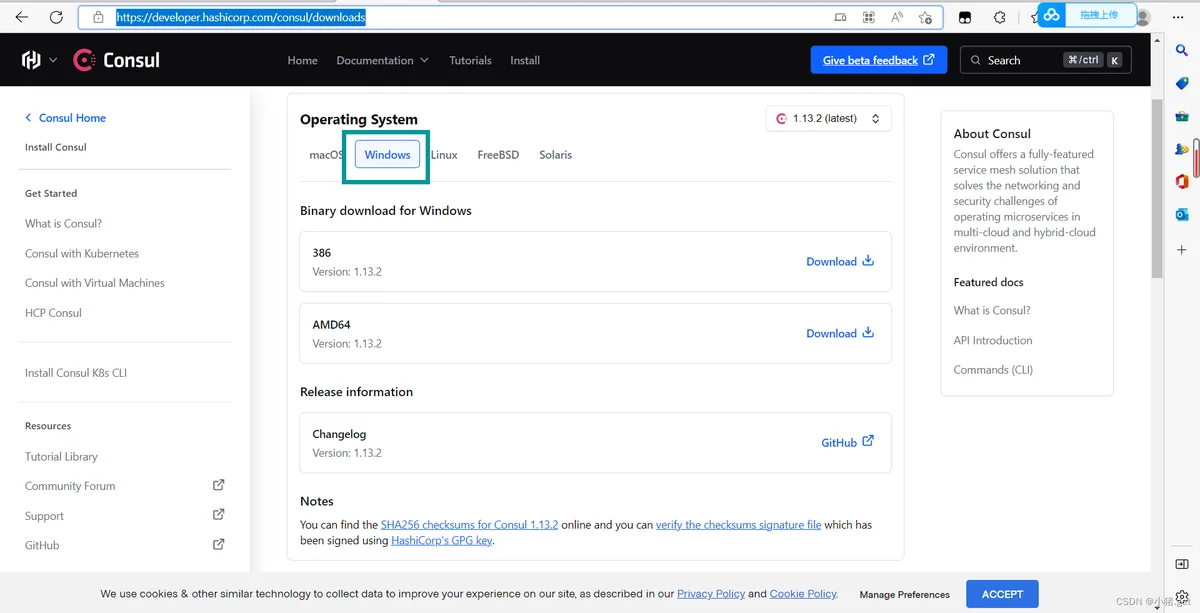Open the 1.13.2 version dropdown
Viewport: 1200px width, 613px height.
click(828, 118)
